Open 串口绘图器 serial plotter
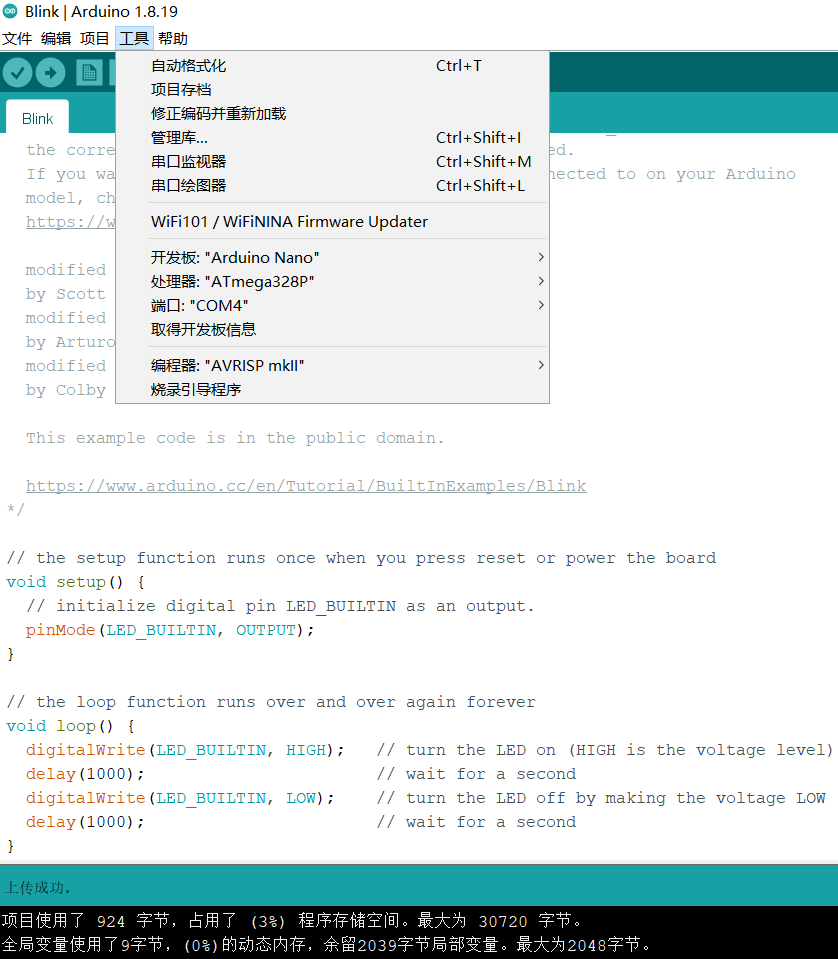Screen dimensions: 838x959 (x=333, y=185)
